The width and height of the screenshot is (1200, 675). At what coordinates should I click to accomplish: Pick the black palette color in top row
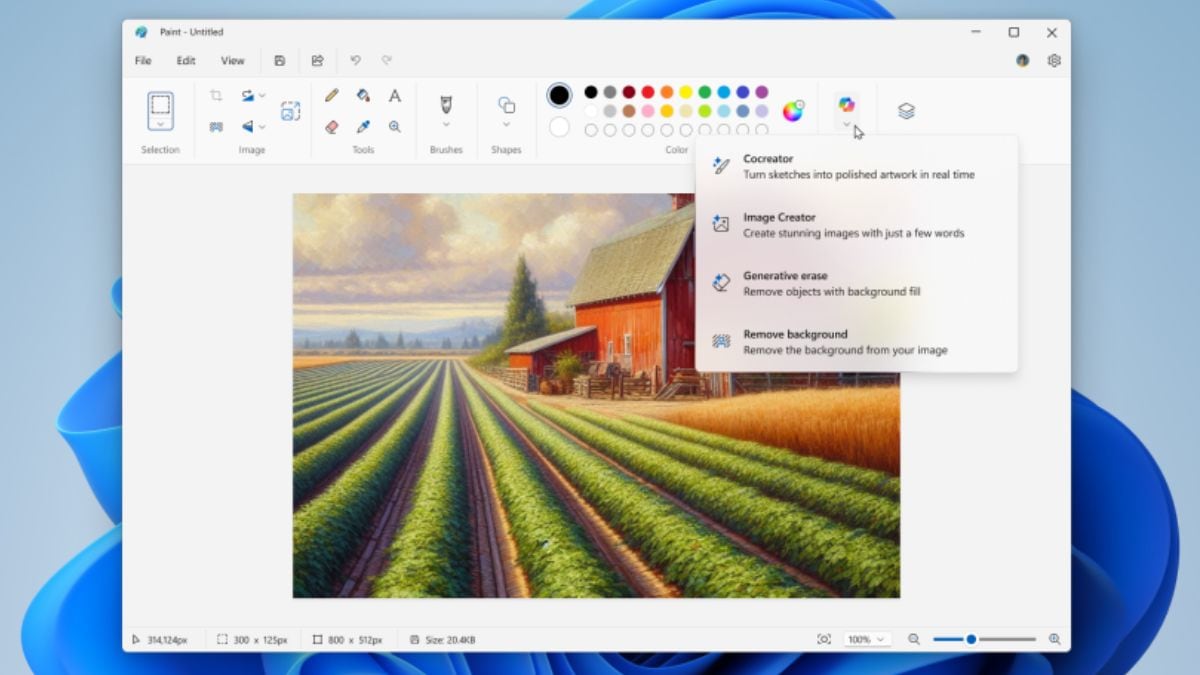click(591, 92)
